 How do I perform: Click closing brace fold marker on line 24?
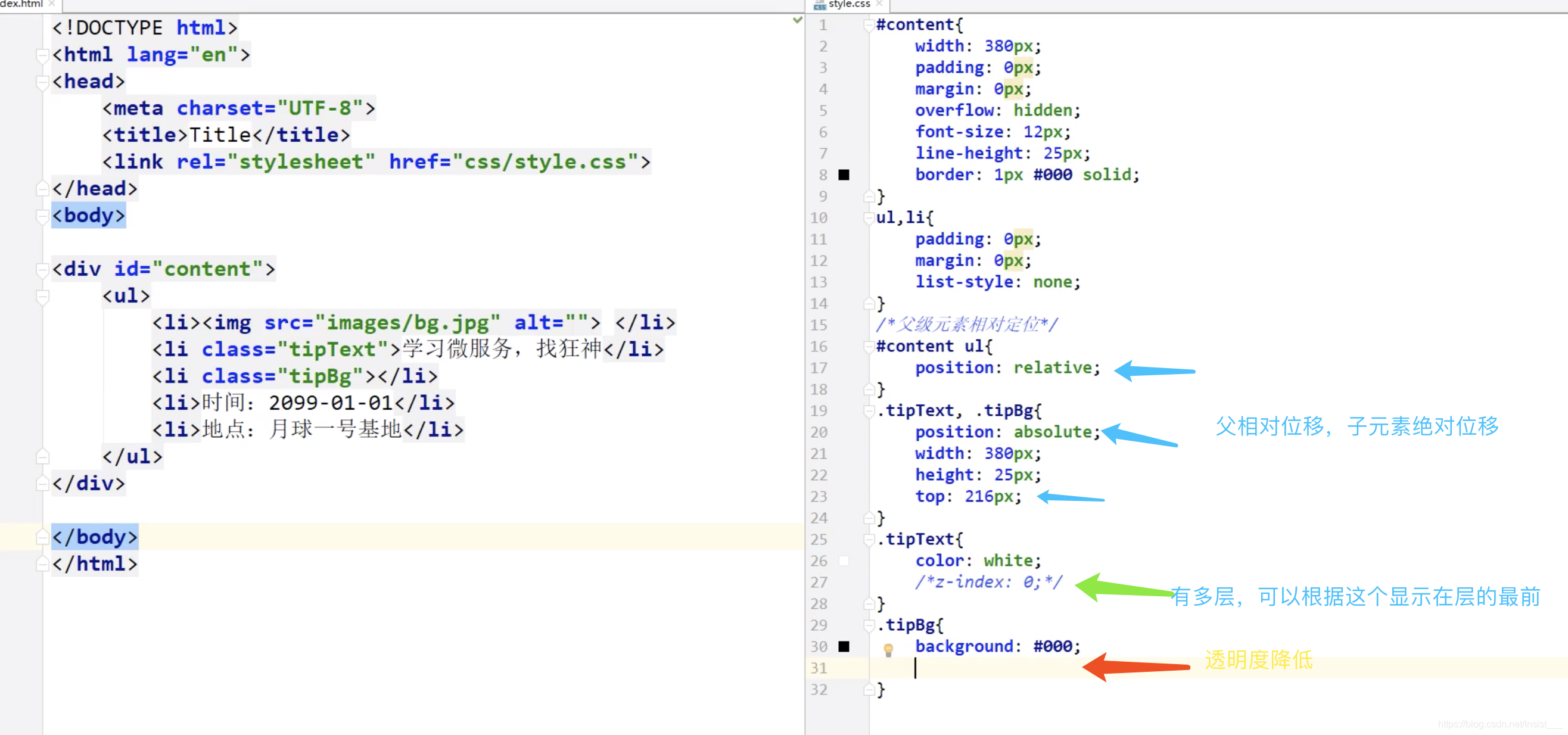pos(869,518)
